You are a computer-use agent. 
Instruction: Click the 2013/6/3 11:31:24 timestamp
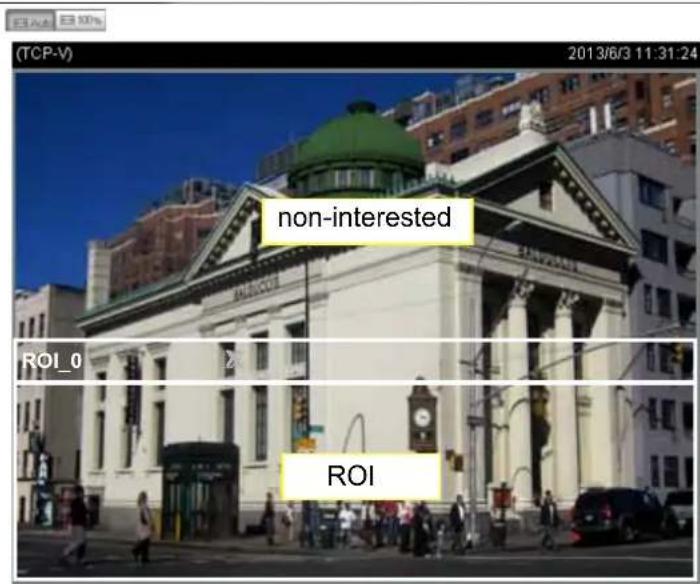point(632,54)
